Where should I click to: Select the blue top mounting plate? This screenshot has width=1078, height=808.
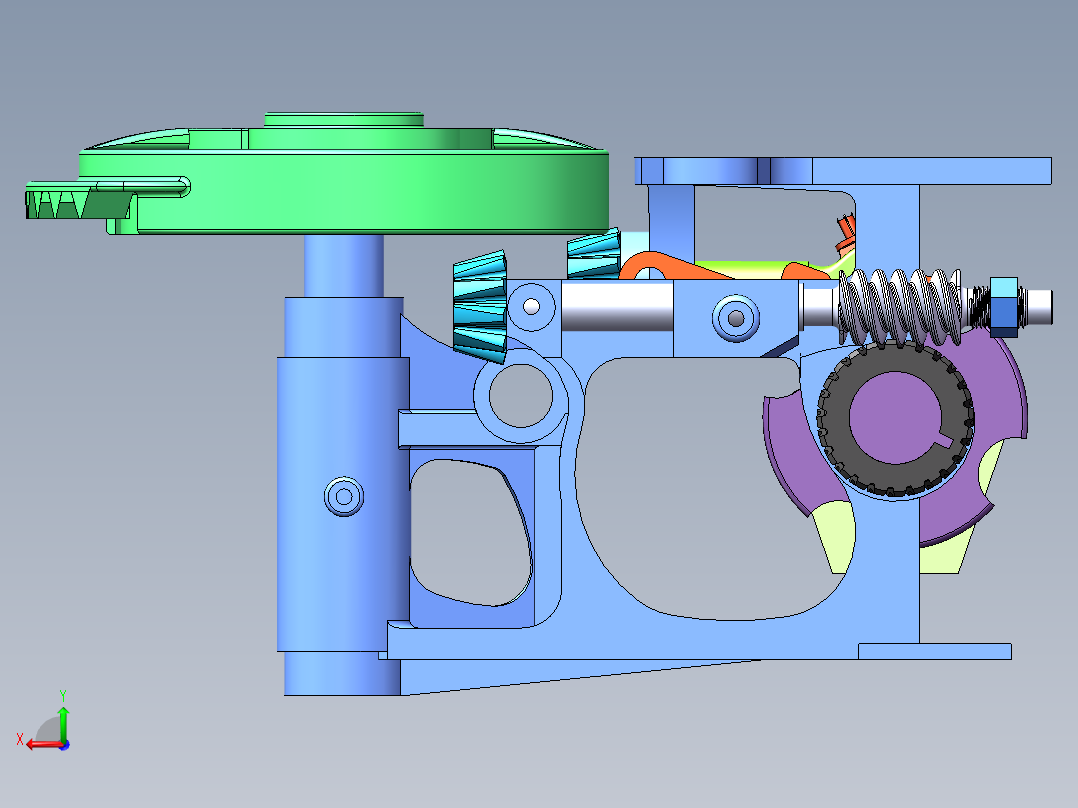pyautogui.click(x=843, y=171)
